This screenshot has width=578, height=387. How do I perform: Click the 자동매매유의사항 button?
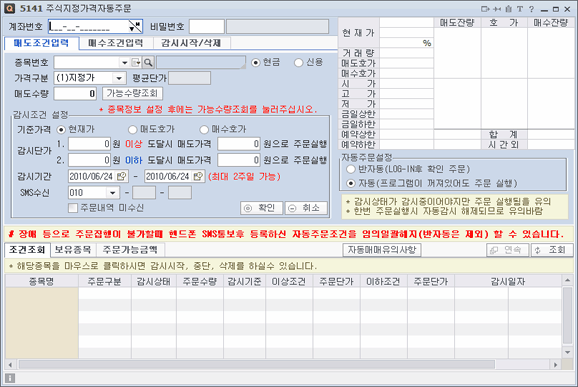click(382, 250)
